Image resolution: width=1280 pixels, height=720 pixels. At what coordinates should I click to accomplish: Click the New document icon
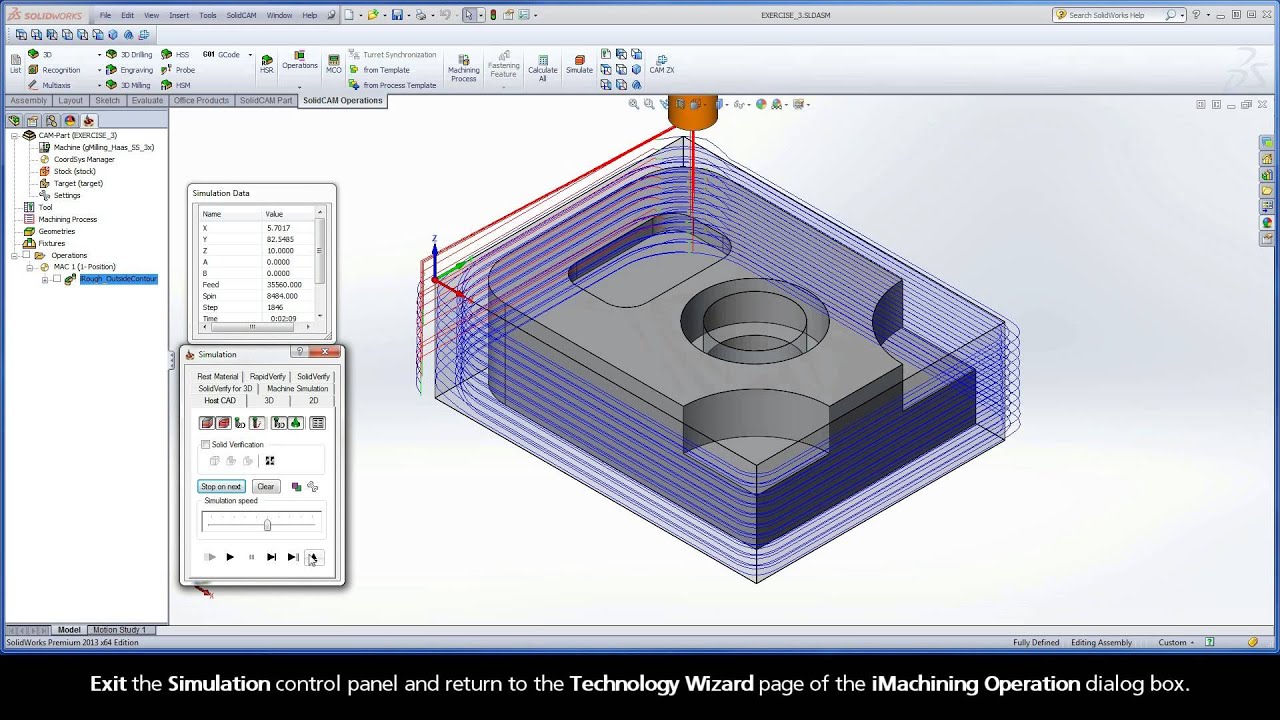pos(349,15)
